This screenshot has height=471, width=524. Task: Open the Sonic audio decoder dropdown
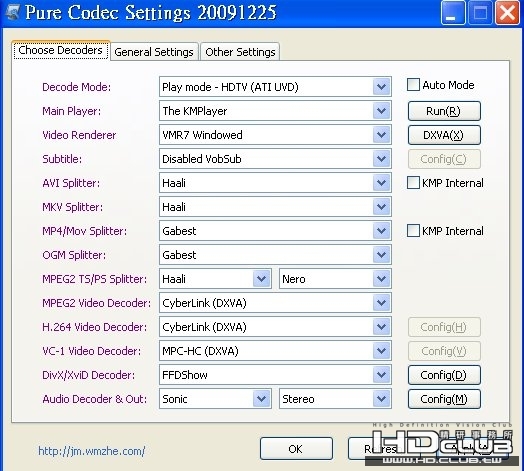click(215, 399)
